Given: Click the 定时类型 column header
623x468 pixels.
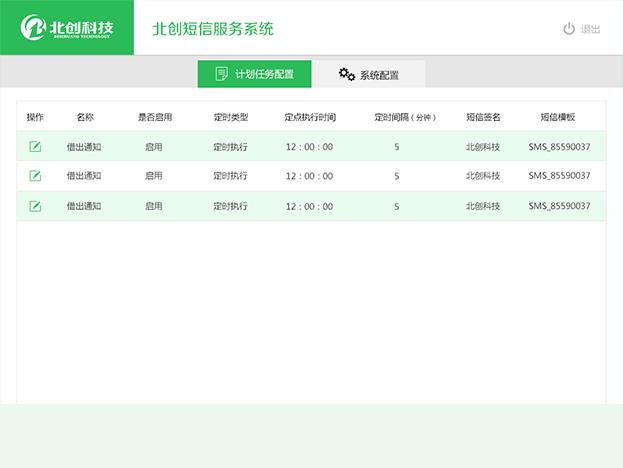Looking at the screenshot, I should 230,117.
